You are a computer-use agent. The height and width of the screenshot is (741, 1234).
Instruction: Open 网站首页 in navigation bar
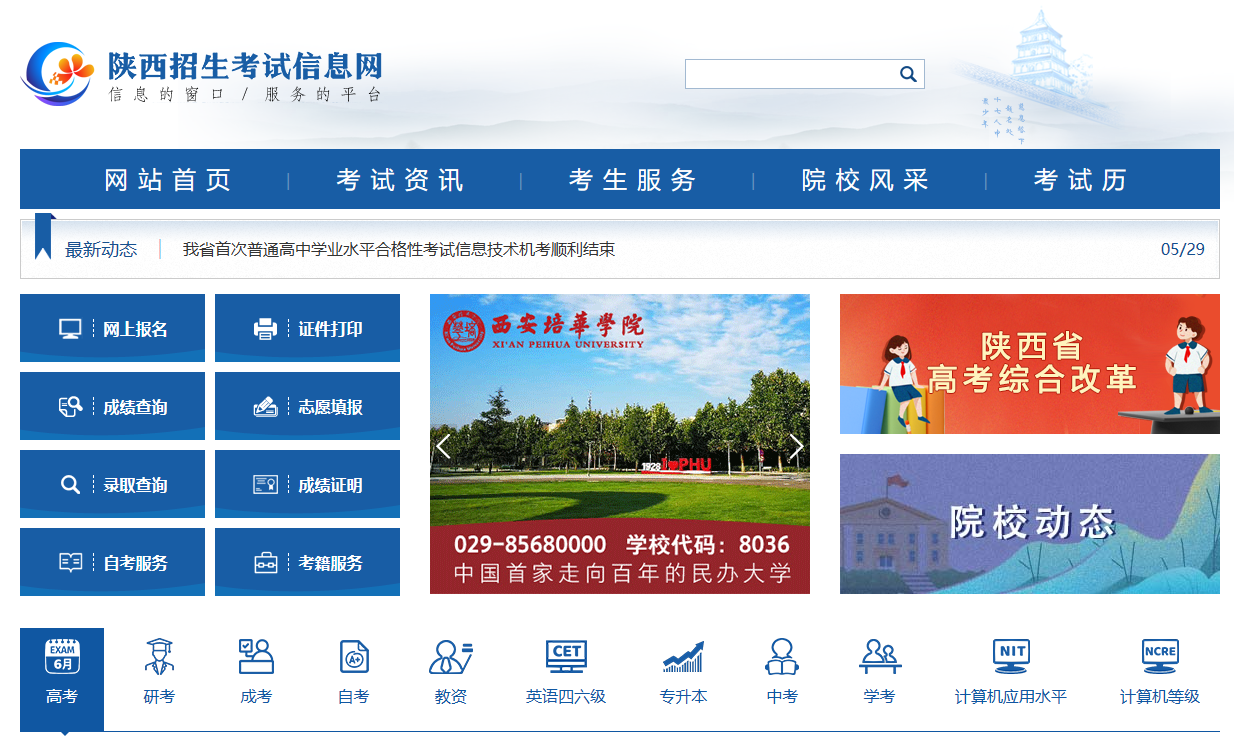pos(168,180)
